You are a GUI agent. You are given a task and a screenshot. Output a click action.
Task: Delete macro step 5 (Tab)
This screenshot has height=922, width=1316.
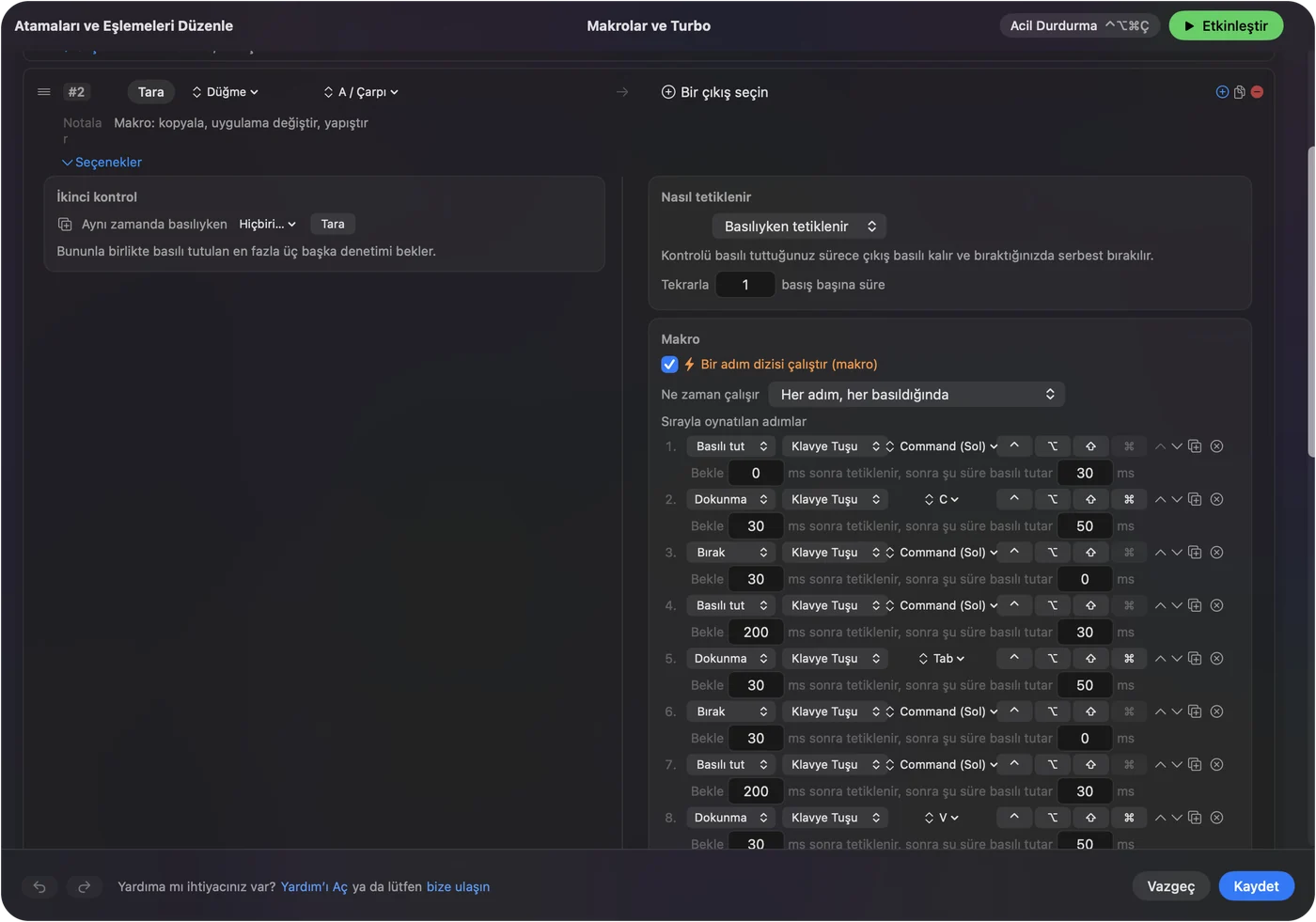click(x=1216, y=659)
